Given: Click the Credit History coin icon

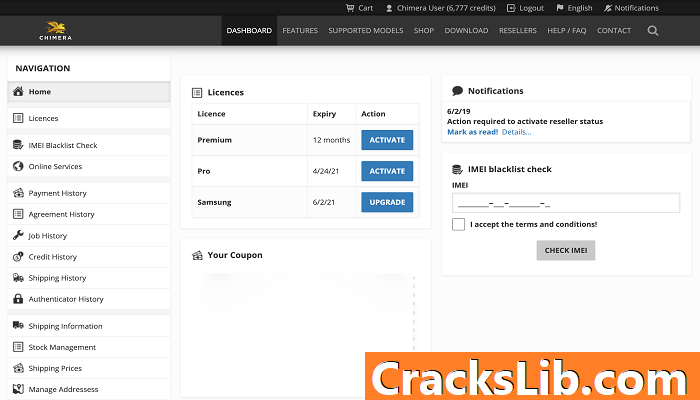Looking at the screenshot, I should (x=18, y=256).
